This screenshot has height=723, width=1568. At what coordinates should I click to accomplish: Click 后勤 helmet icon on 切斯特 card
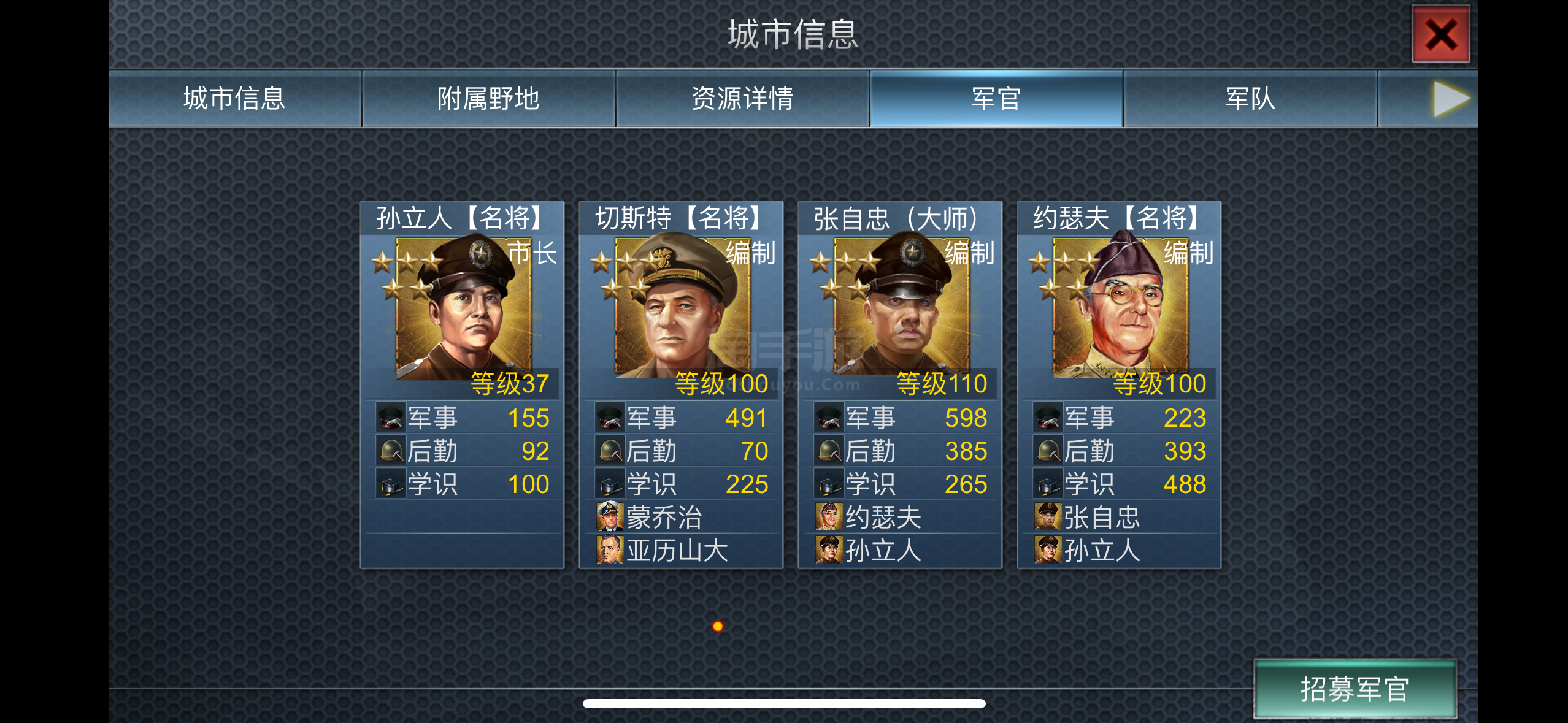[610, 451]
